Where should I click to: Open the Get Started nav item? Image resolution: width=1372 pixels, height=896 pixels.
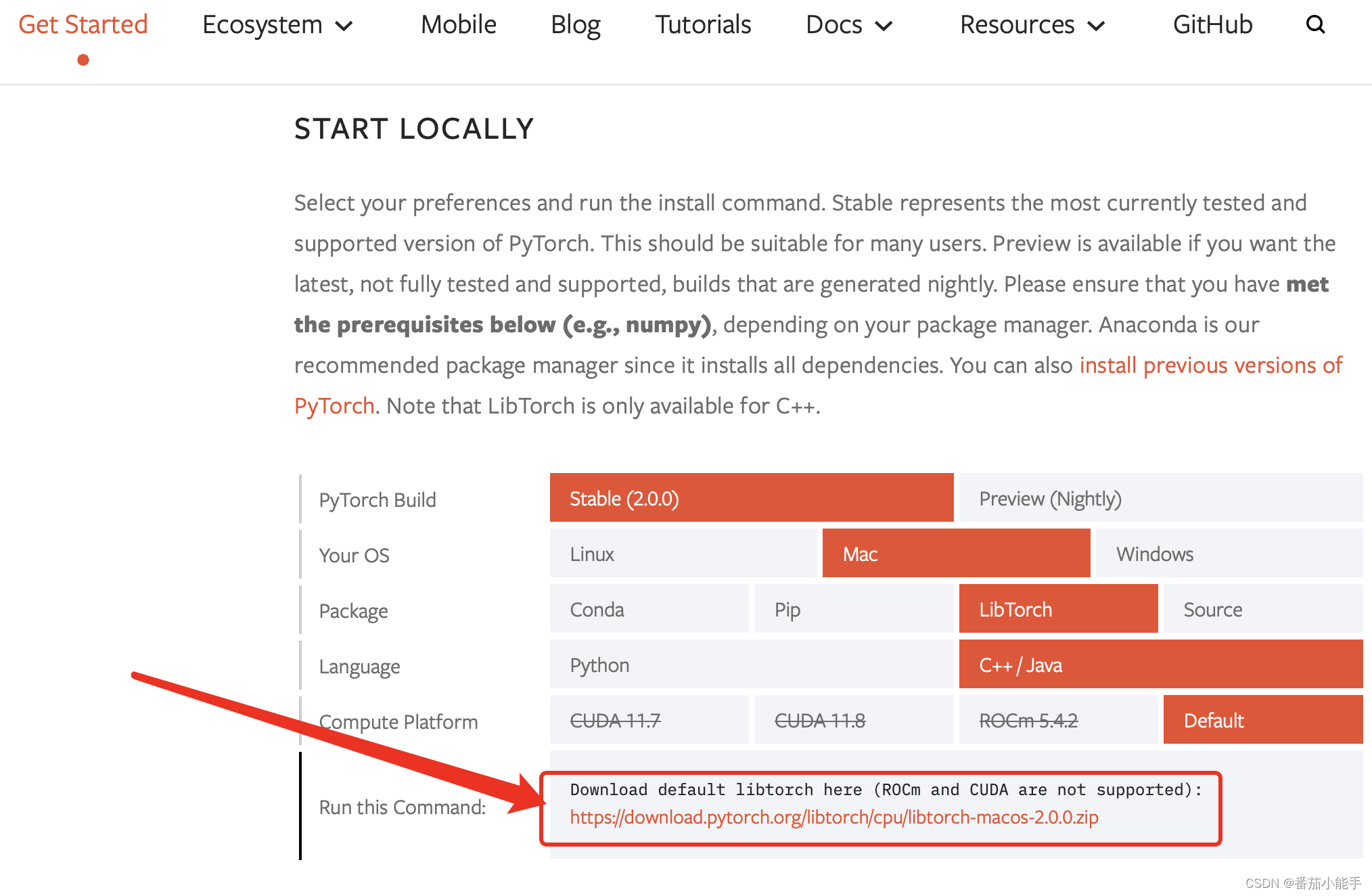coord(83,24)
